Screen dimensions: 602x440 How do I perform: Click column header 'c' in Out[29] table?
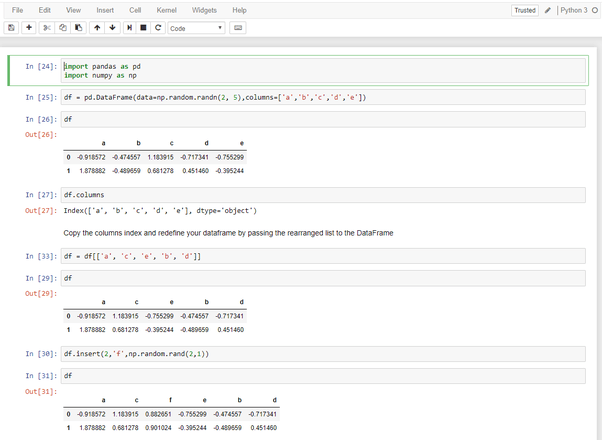pos(136,302)
